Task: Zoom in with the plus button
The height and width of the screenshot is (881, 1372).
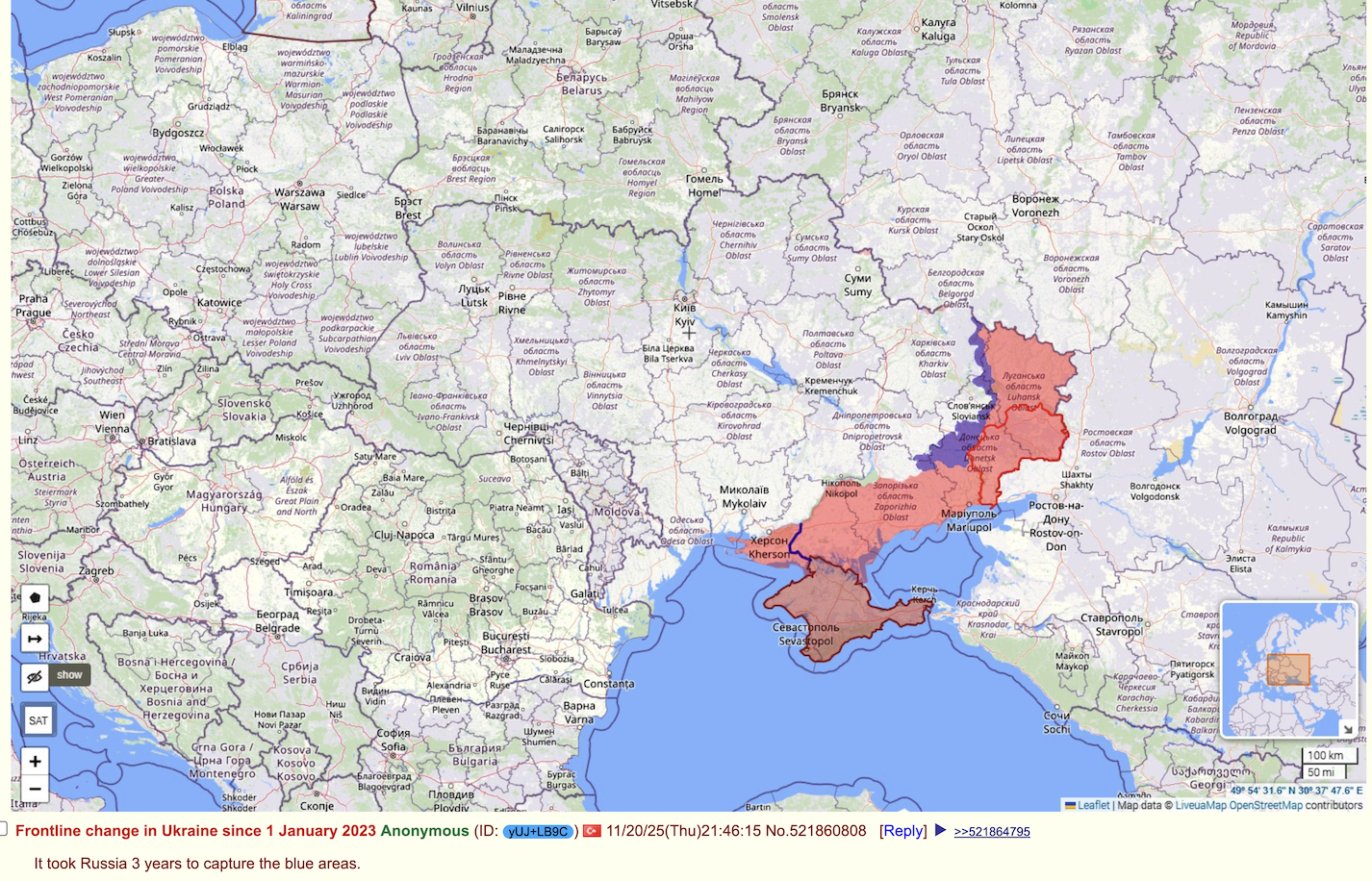Action: click(35, 761)
